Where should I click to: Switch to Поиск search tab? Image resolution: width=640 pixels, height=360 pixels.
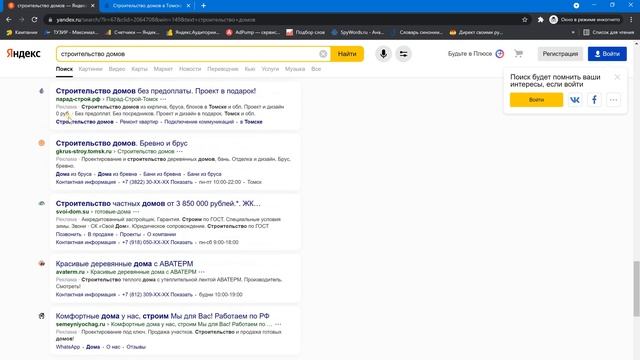coord(64,69)
